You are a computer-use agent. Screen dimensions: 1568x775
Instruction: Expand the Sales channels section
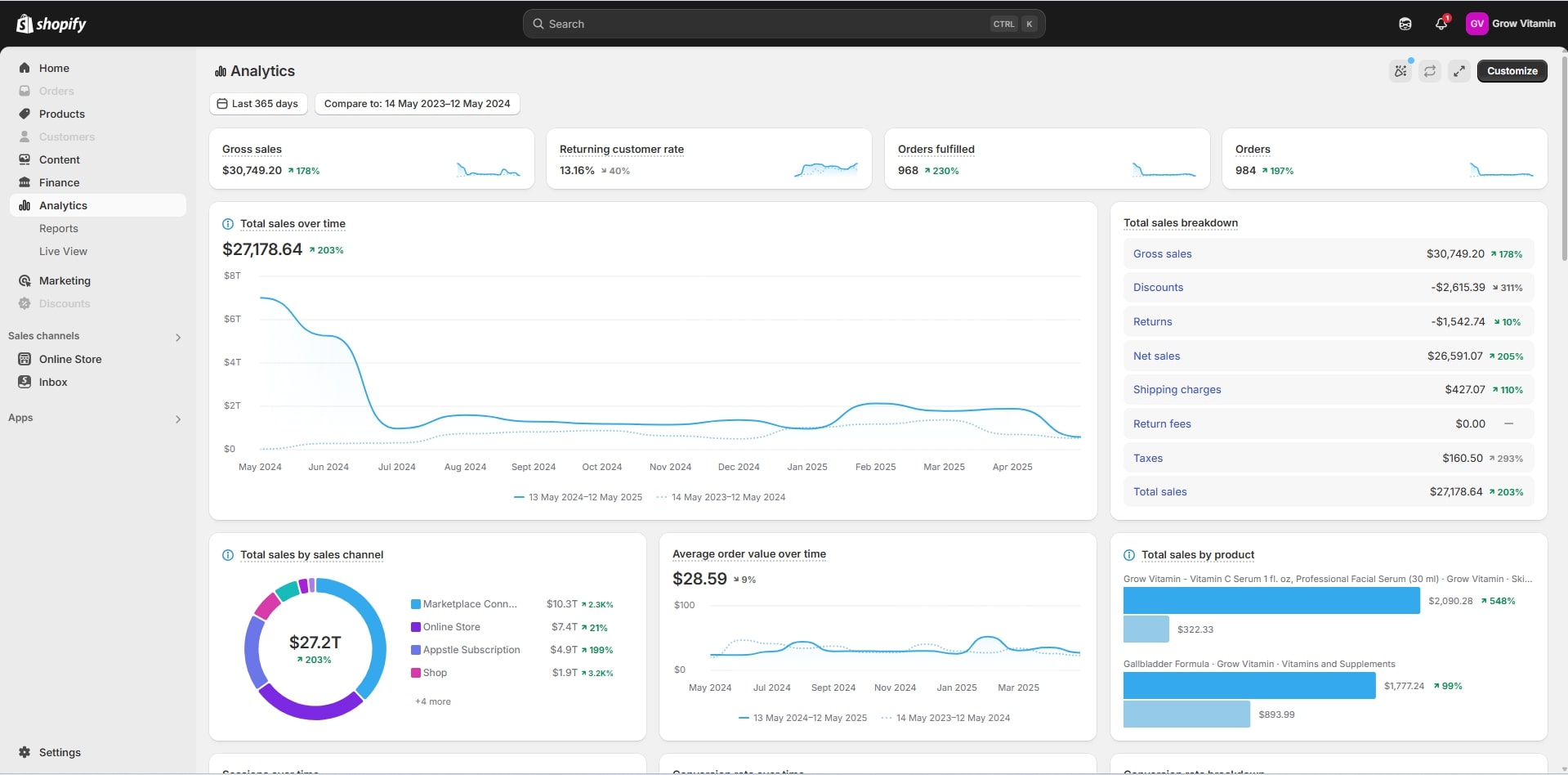178,337
